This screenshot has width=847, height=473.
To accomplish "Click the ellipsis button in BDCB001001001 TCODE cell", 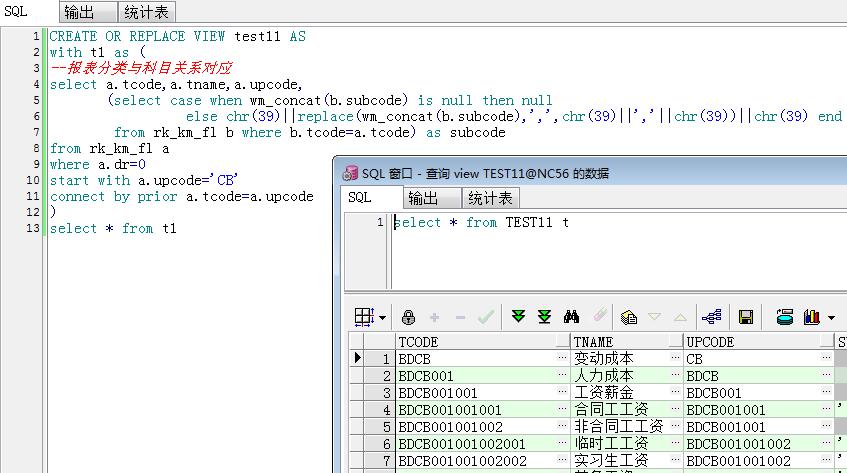I will [x=562, y=409].
